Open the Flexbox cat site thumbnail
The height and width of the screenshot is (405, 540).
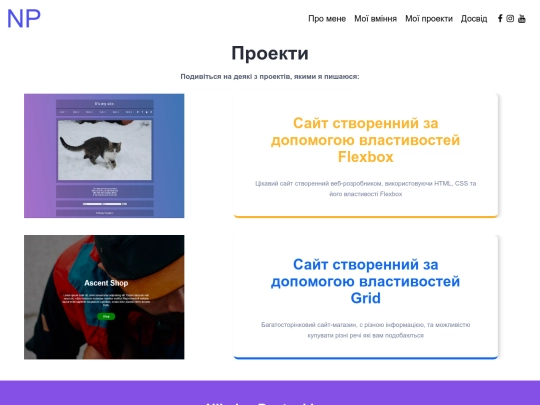pos(104,156)
